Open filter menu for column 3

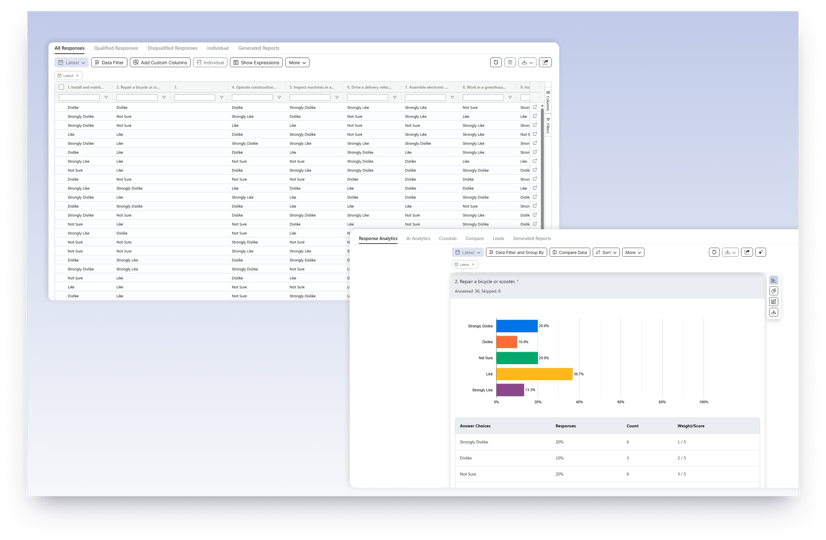point(221,97)
